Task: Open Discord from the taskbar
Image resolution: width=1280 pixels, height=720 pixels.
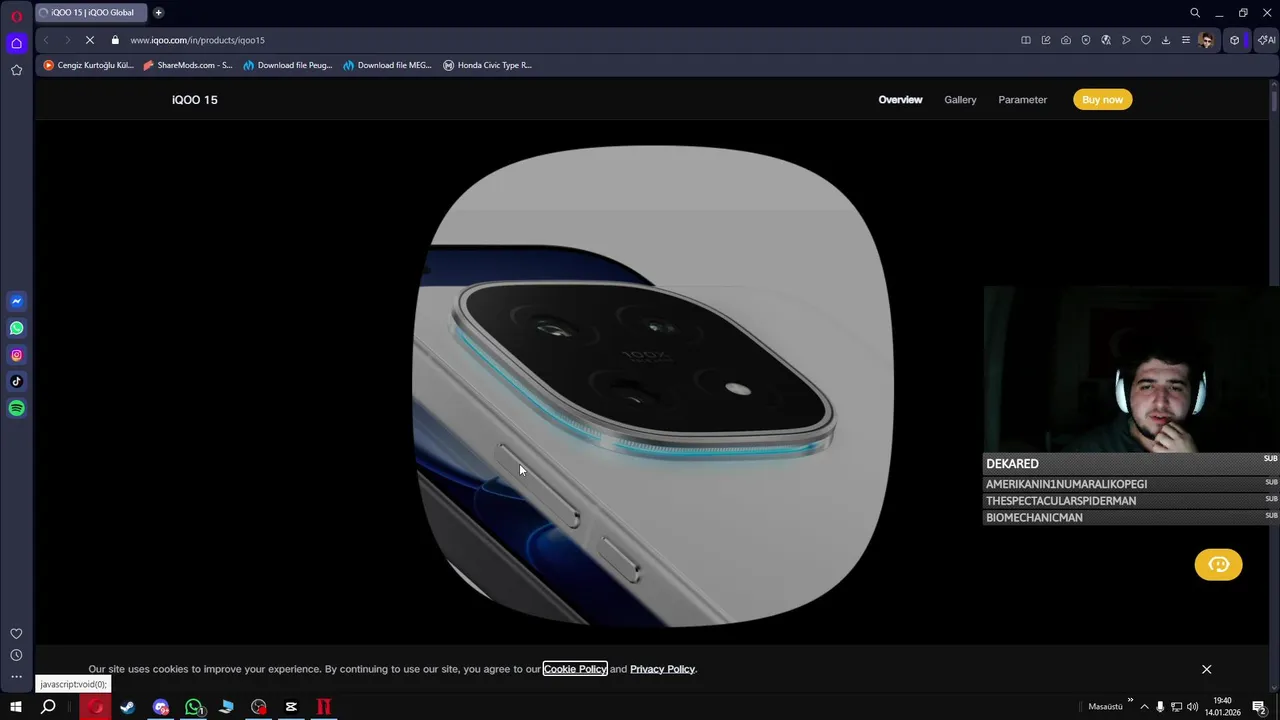Action: click(161, 707)
